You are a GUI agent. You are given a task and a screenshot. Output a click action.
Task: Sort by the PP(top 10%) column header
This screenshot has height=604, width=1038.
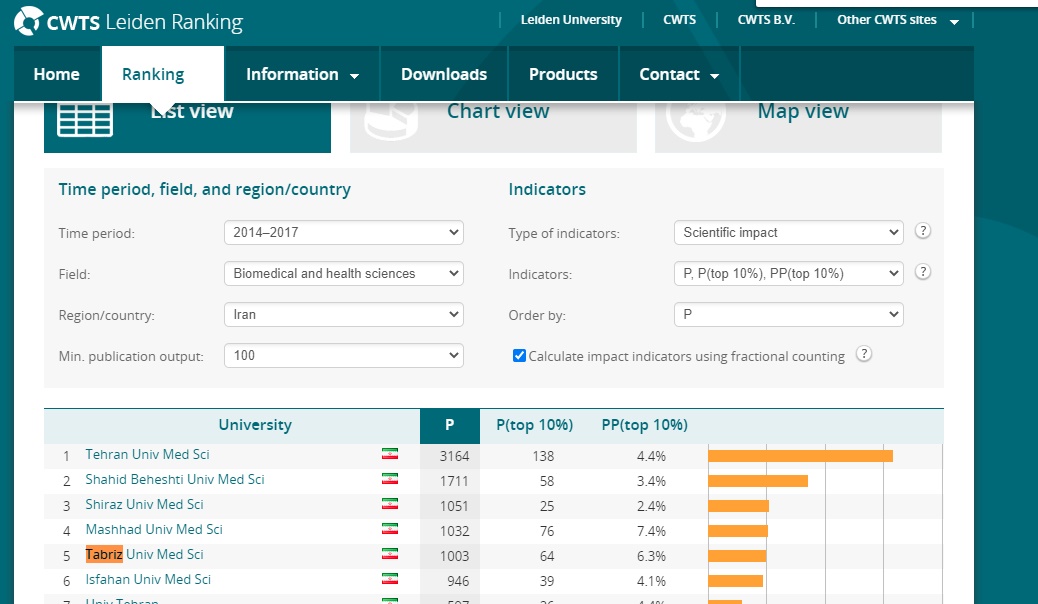click(x=644, y=425)
